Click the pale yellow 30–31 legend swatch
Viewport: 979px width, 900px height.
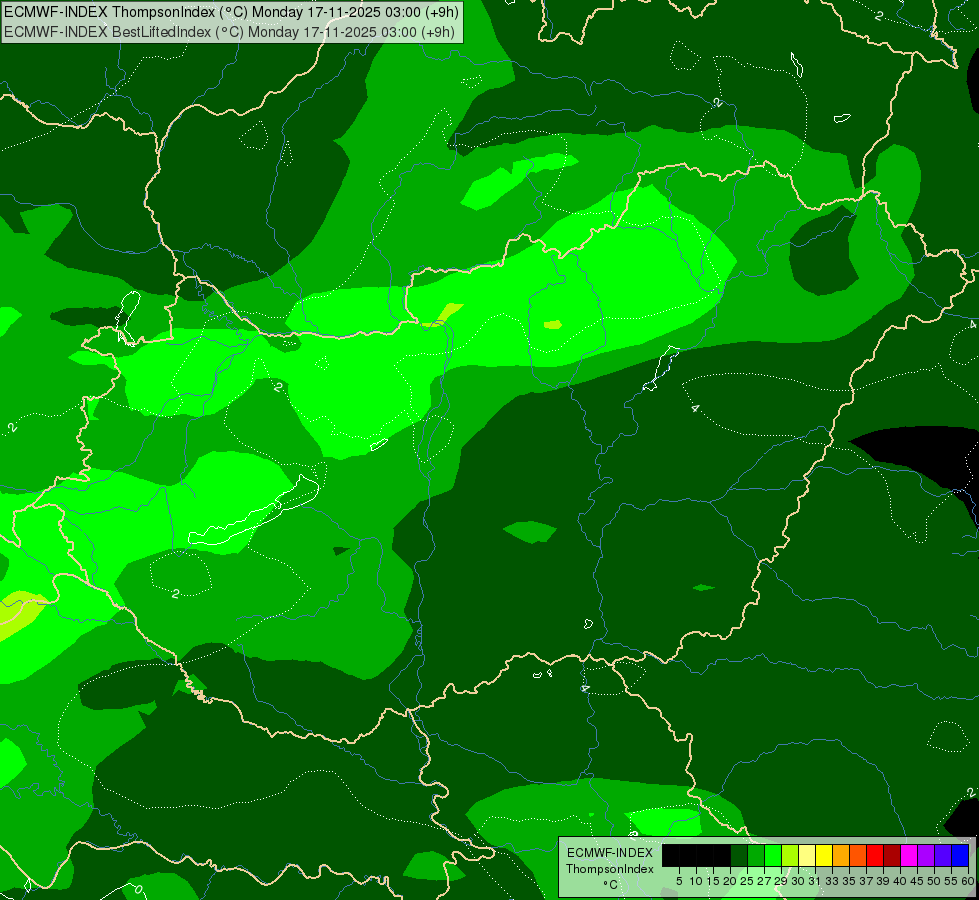[x=807, y=855]
